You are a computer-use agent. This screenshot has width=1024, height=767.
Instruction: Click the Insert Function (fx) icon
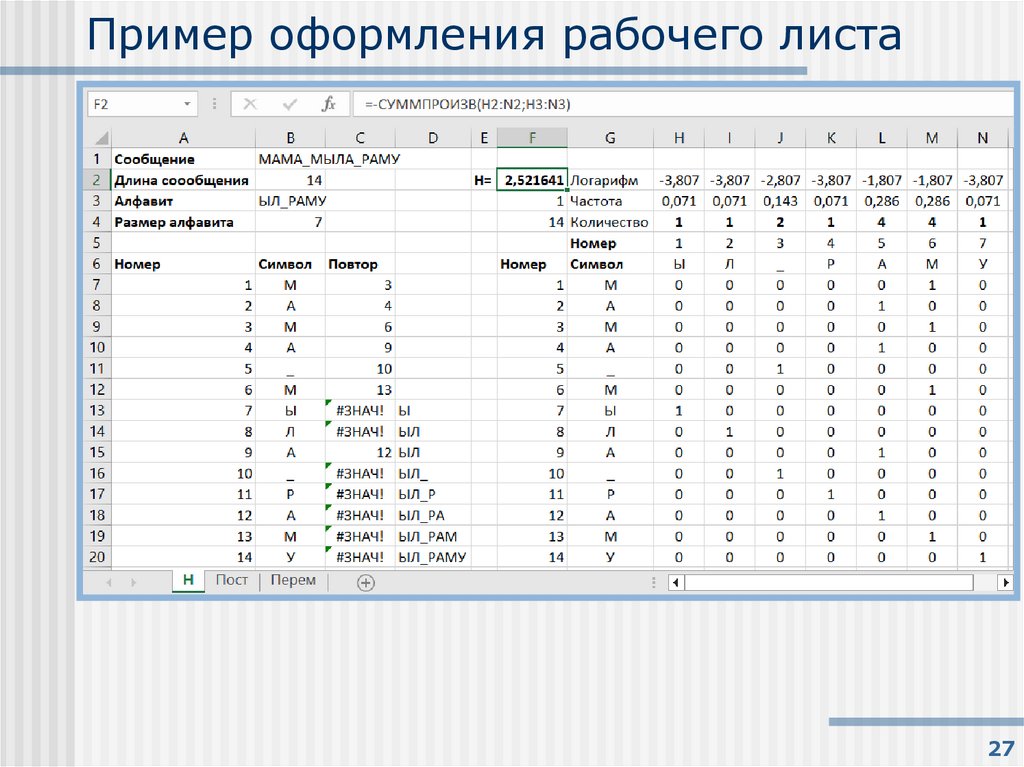click(329, 103)
